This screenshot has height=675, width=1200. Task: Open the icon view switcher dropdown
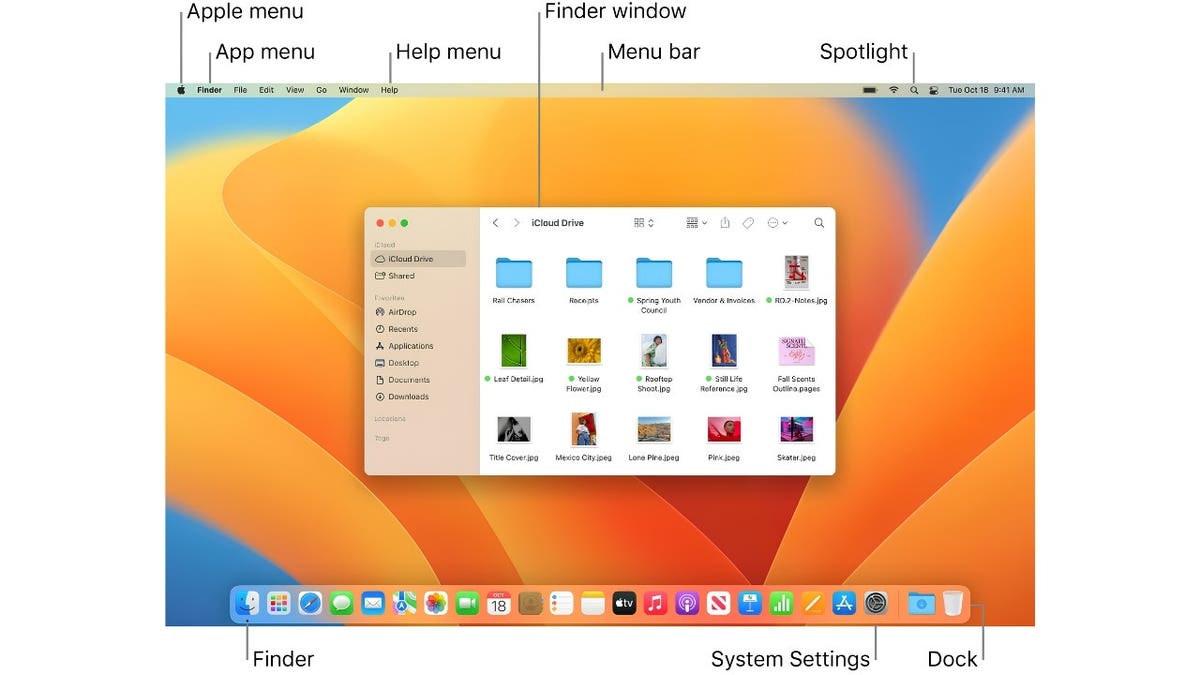click(644, 223)
